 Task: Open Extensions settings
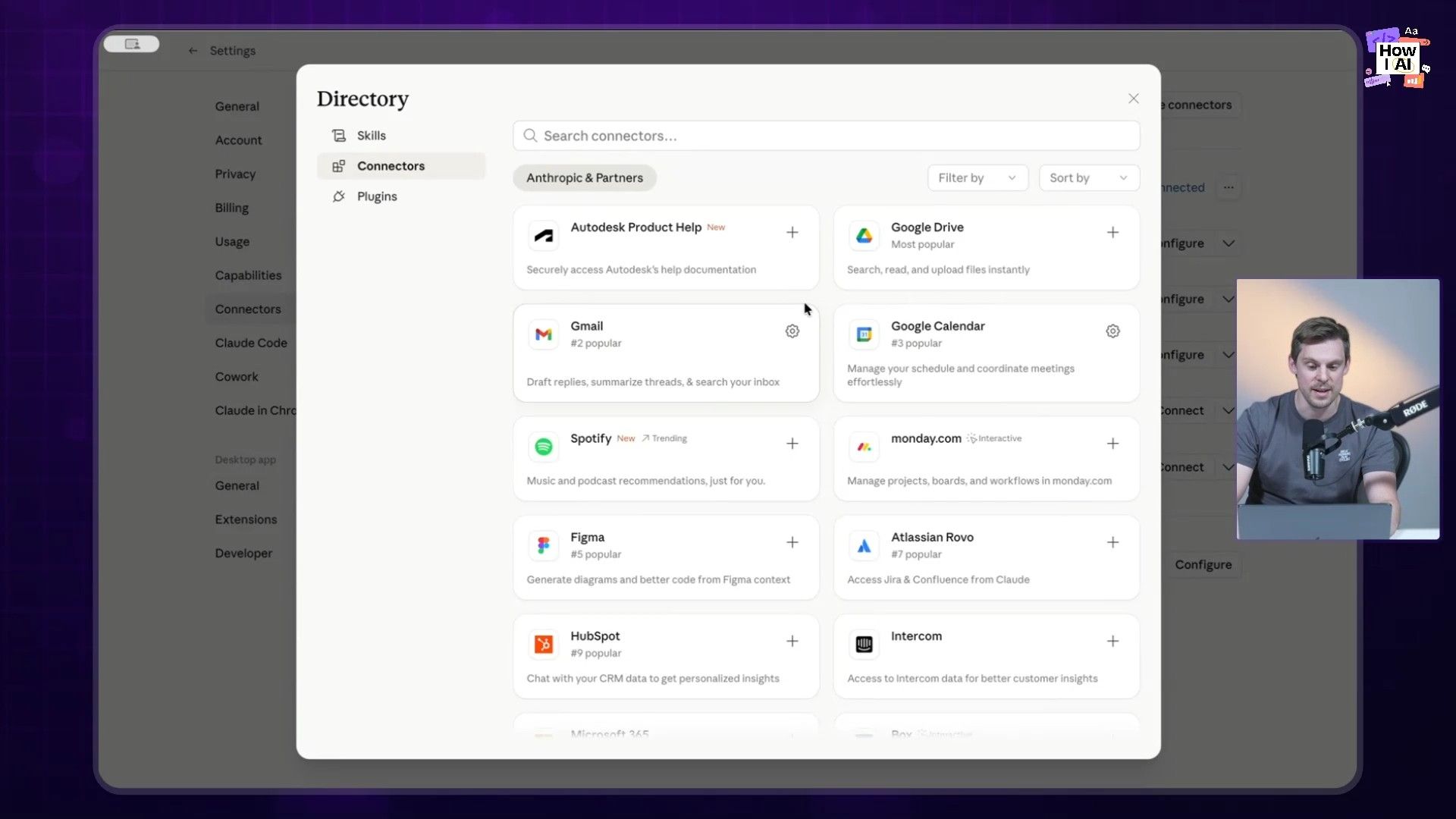point(246,519)
